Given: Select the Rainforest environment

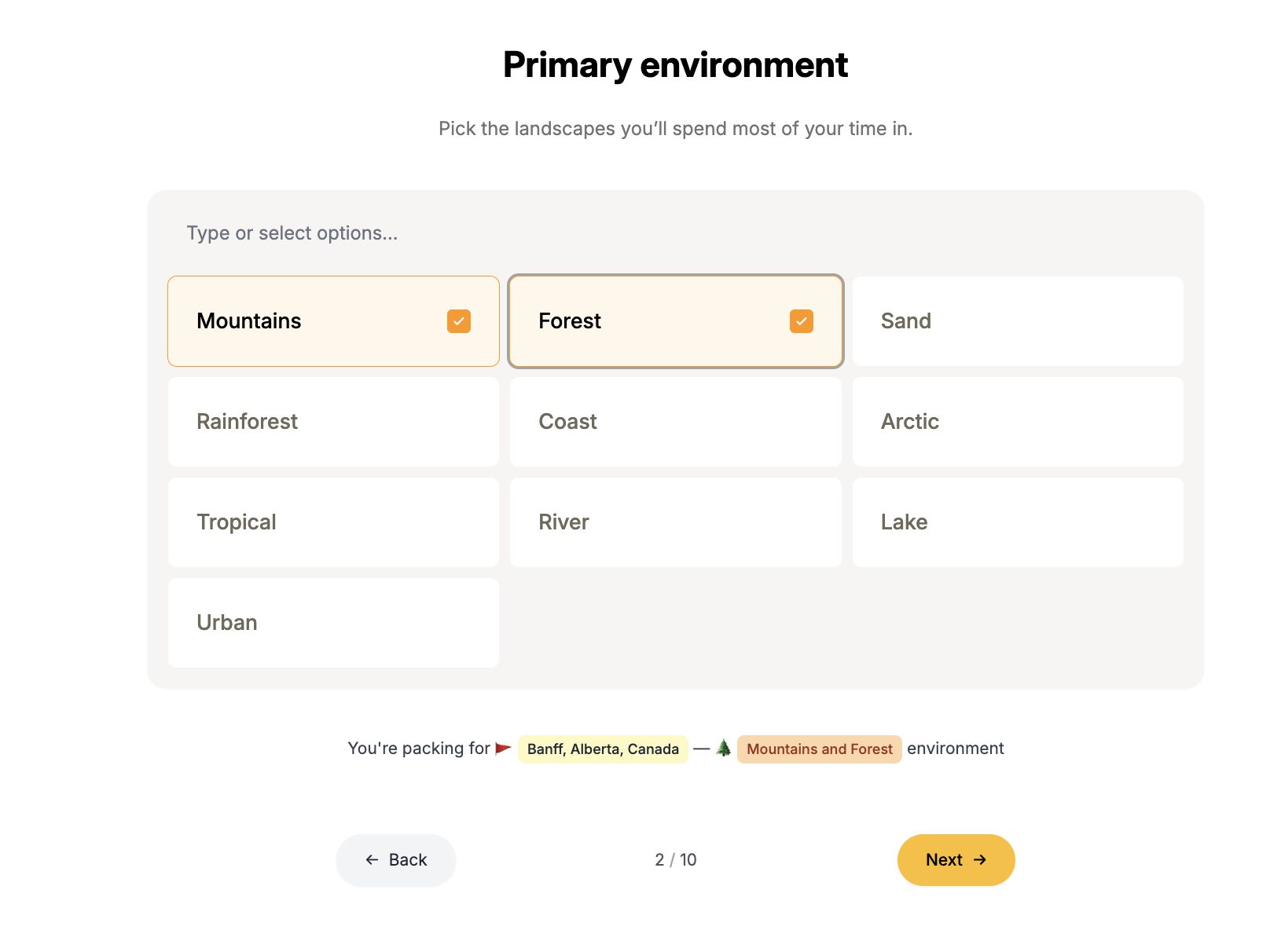Looking at the screenshot, I should tap(332, 422).
